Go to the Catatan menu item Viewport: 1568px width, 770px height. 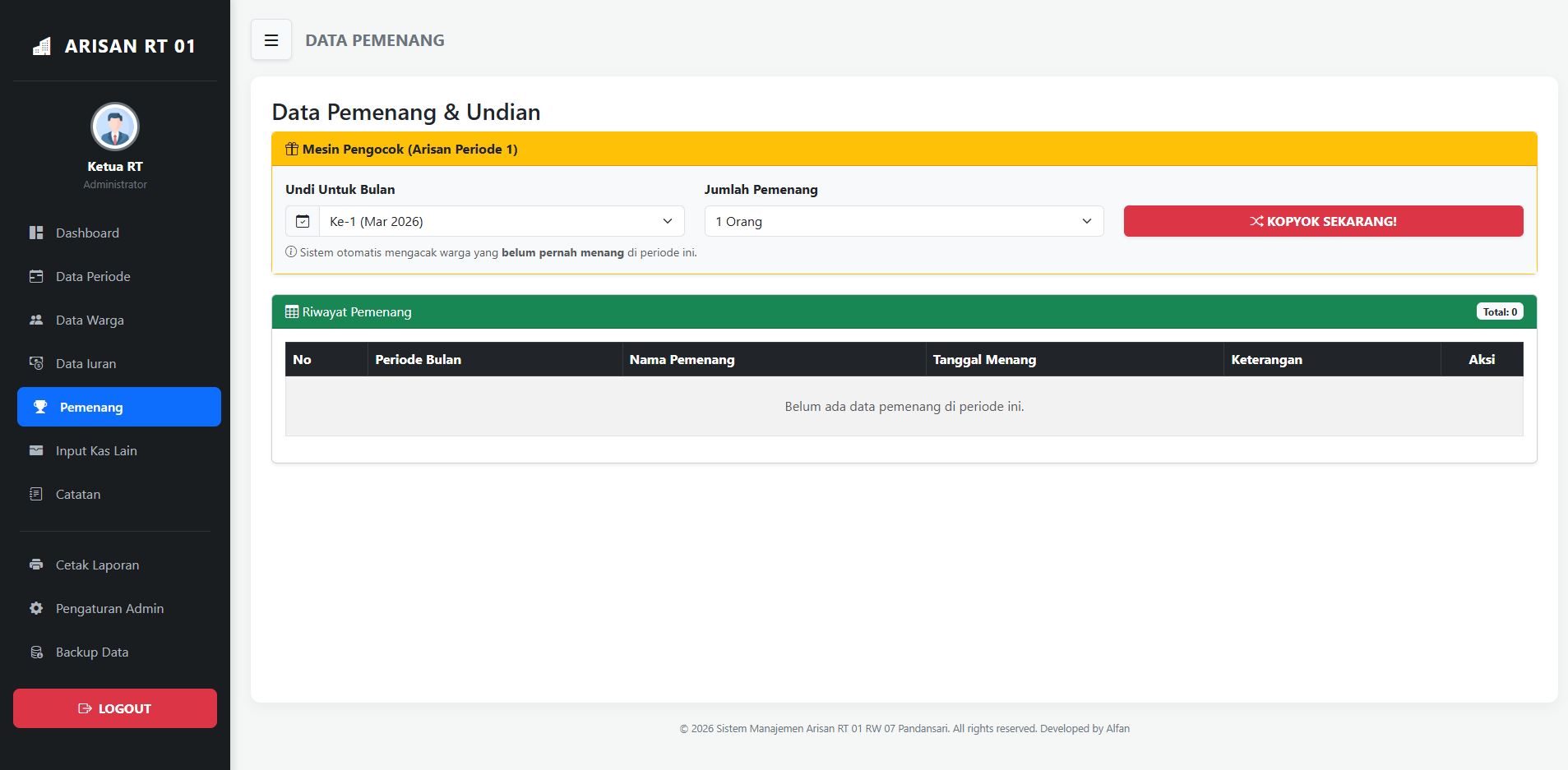point(78,494)
